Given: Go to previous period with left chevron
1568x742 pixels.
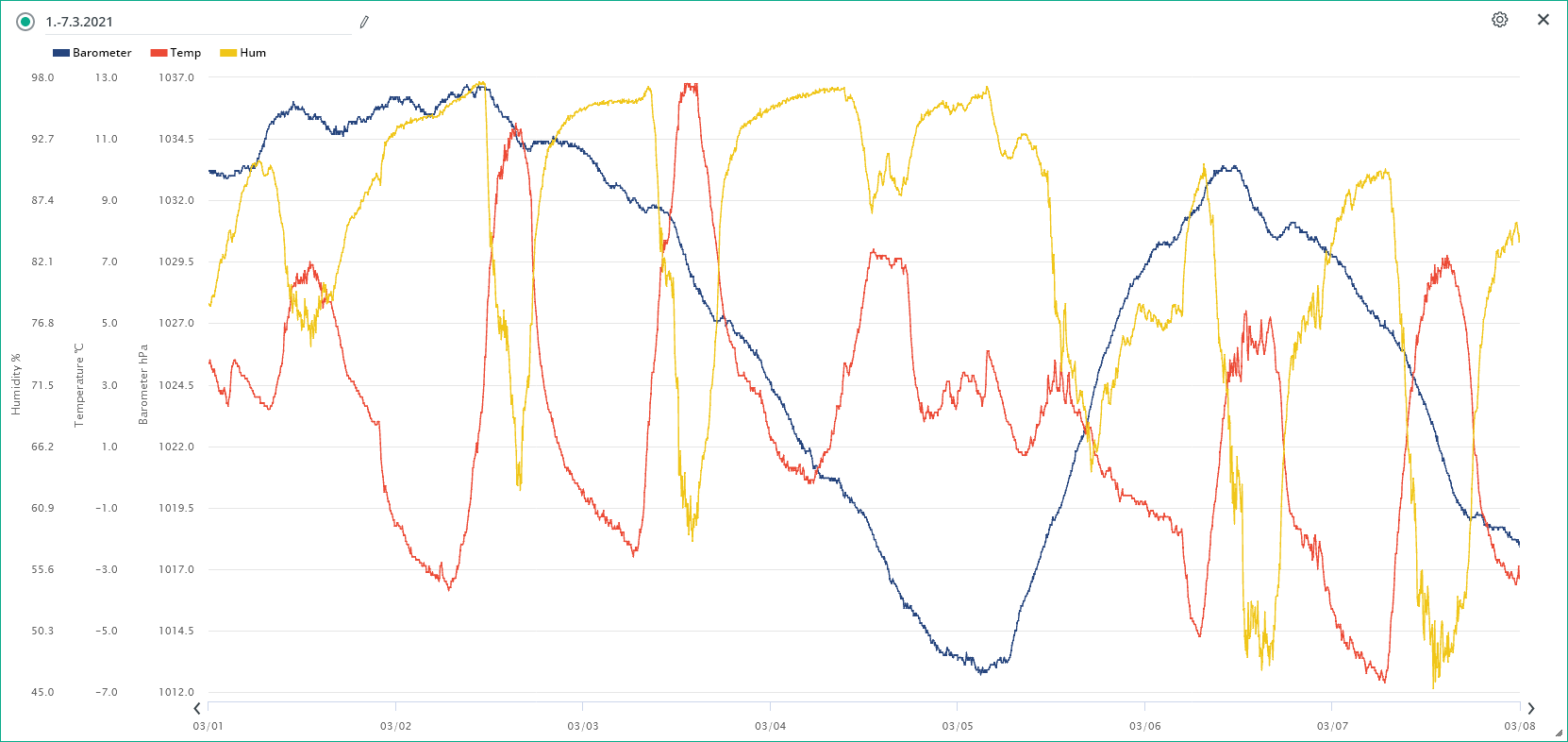Looking at the screenshot, I should (197, 708).
